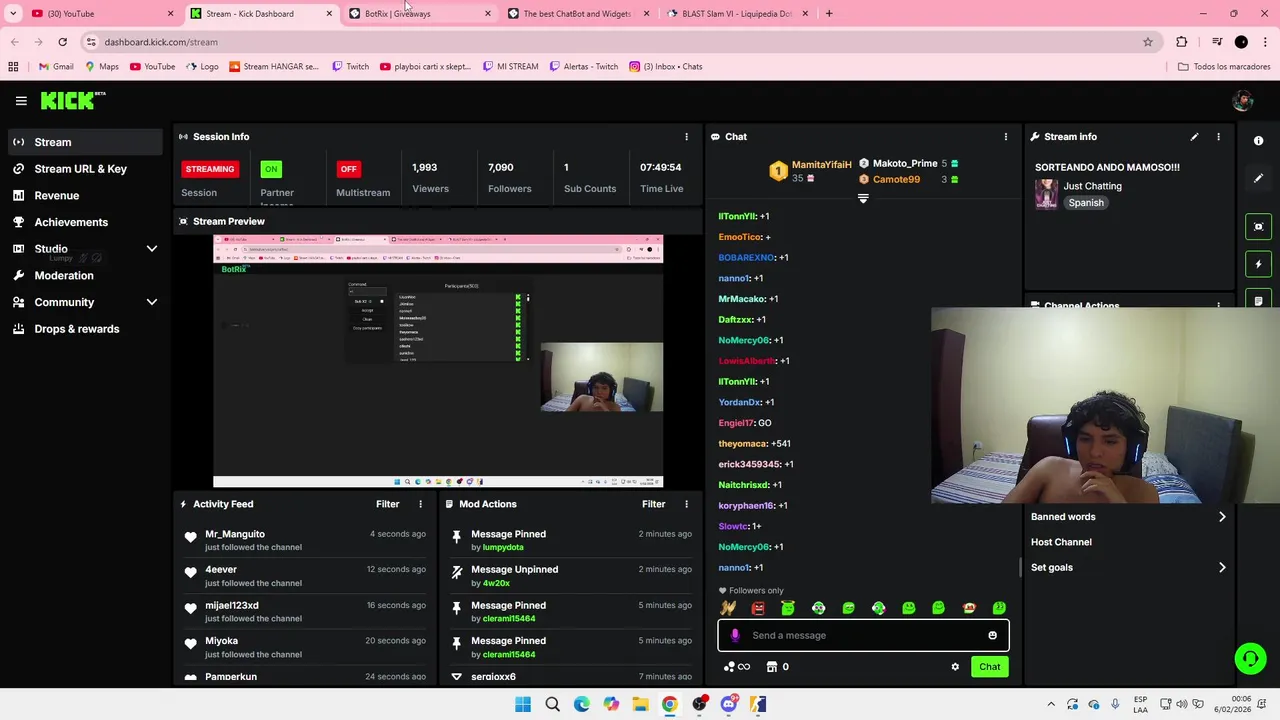This screenshot has height=720, width=1280.
Task: Open Channel Actions three-dot options
Action: tap(1218, 305)
